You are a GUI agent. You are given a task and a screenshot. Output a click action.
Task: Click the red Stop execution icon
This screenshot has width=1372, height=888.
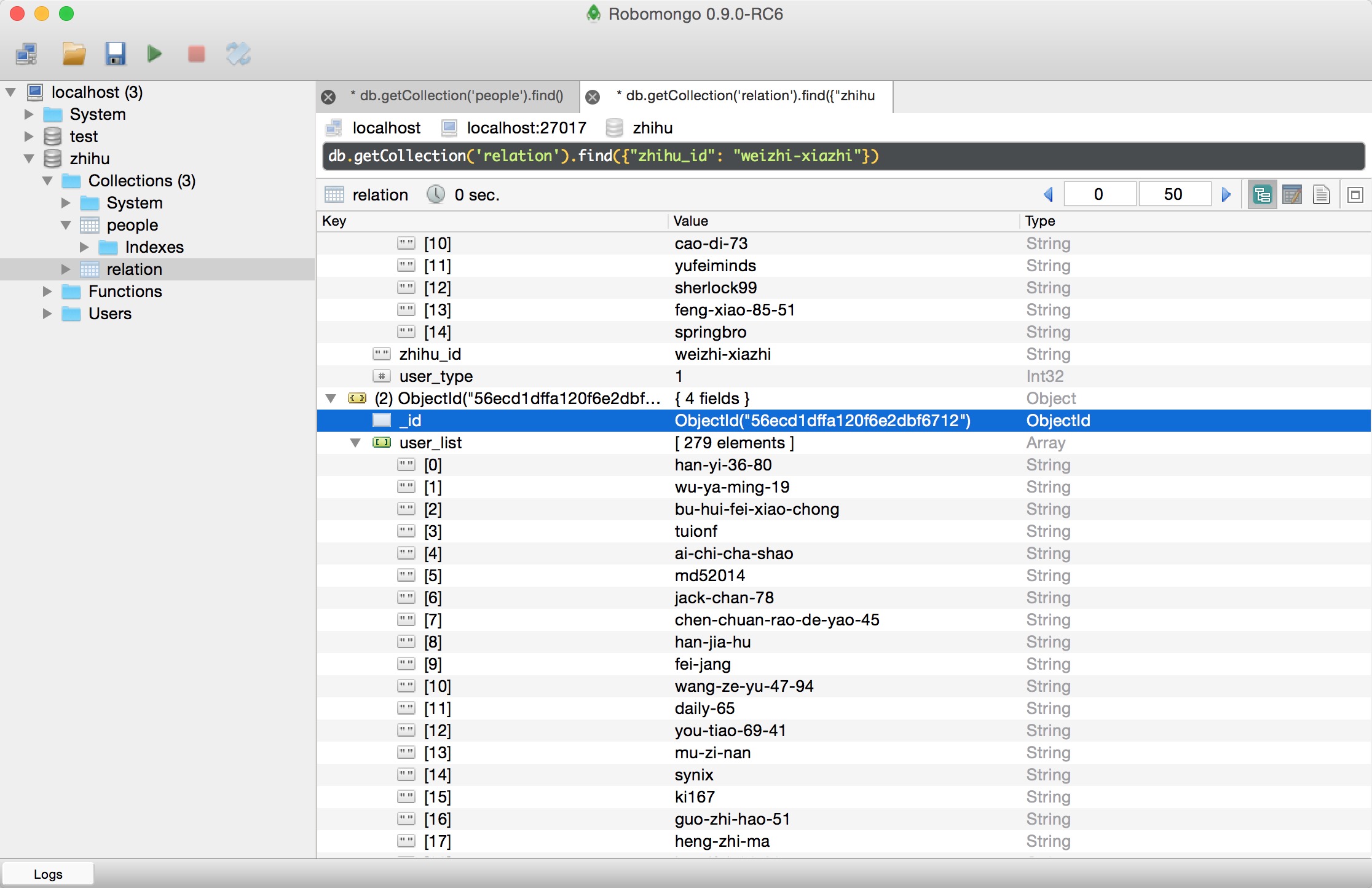tap(196, 54)
